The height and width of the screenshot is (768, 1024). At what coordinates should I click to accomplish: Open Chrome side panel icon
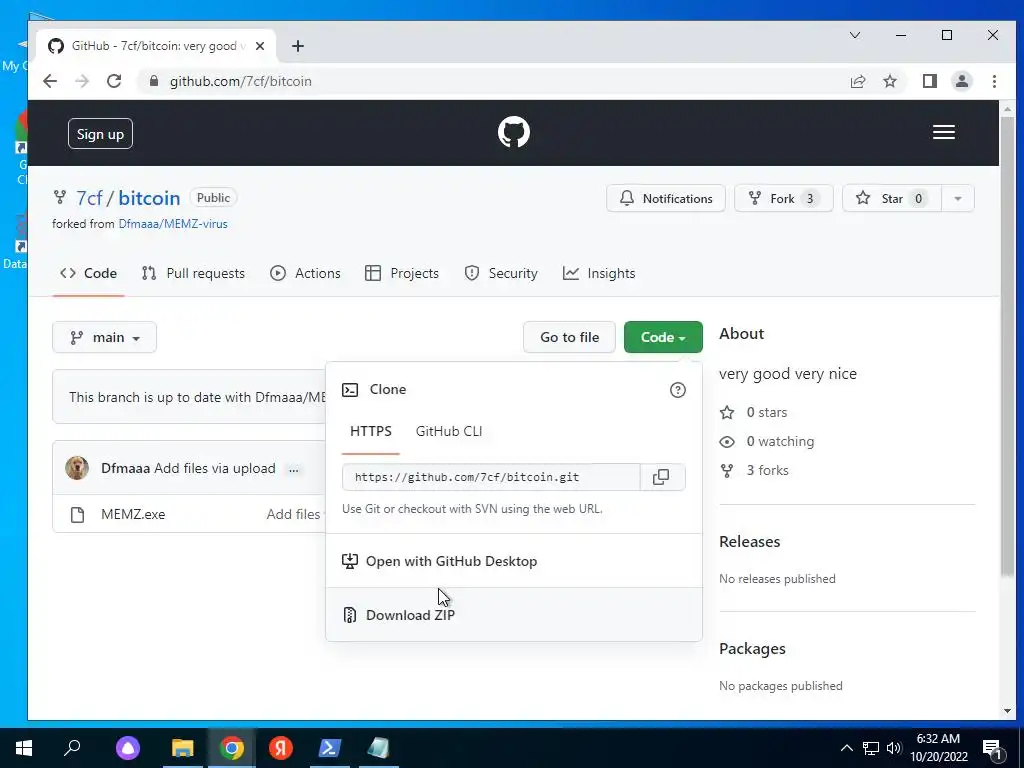tap(929, 81)
